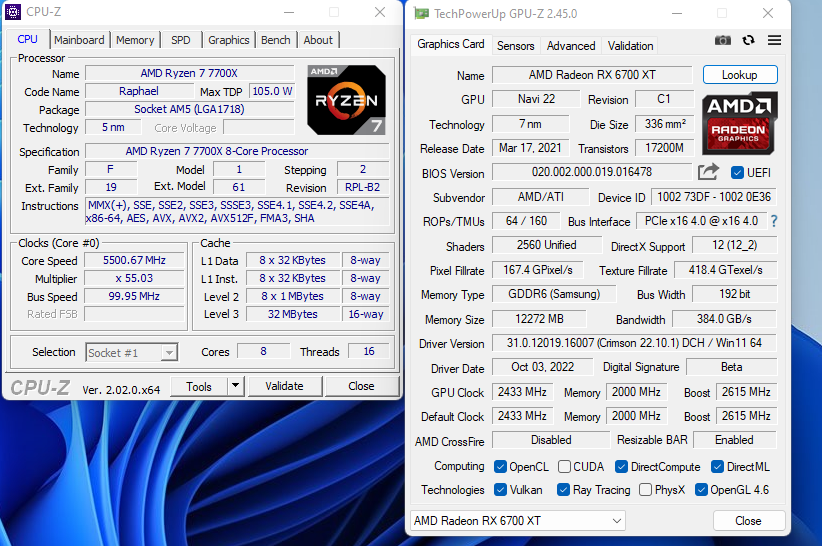Click the Bus Interface question mark icon
This screenshot has width=822, height=546.
coord(773,221)
